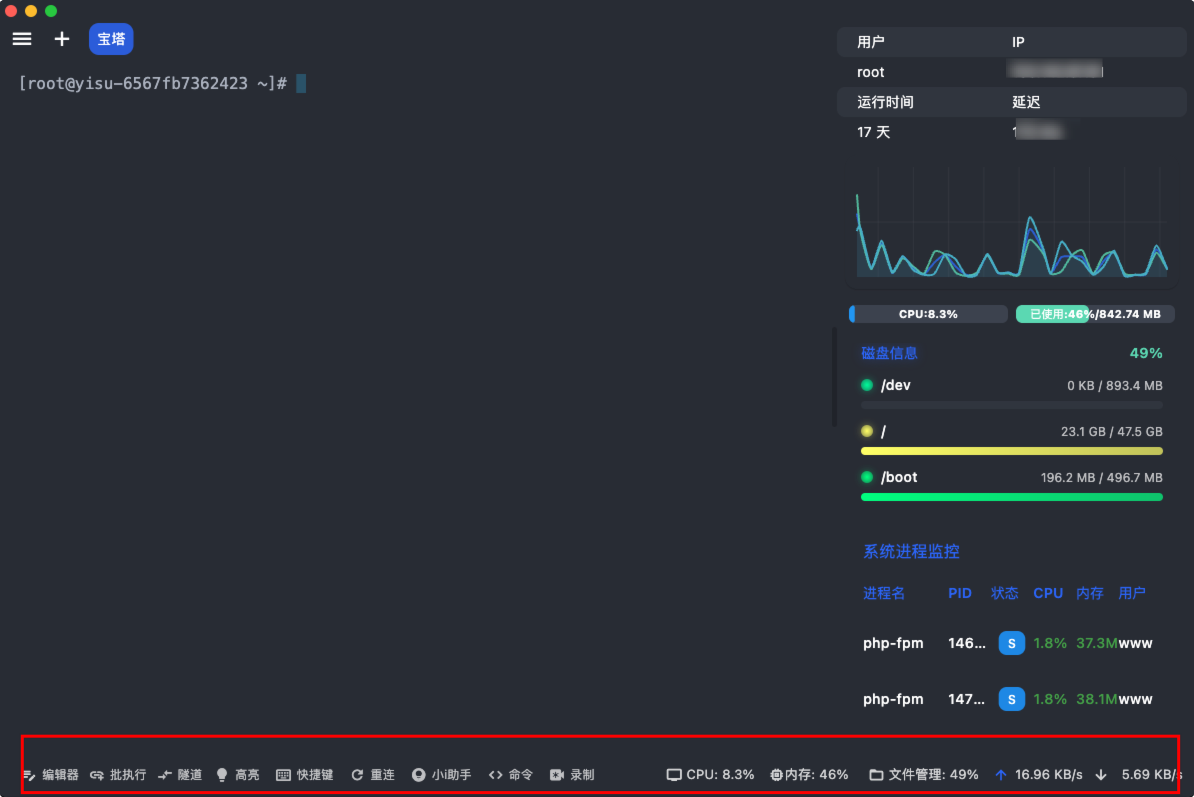Viewport: 1194px width, 797px height.
Task: Switch to the 宝塔 session tab
Action: (x=111, y=39)
